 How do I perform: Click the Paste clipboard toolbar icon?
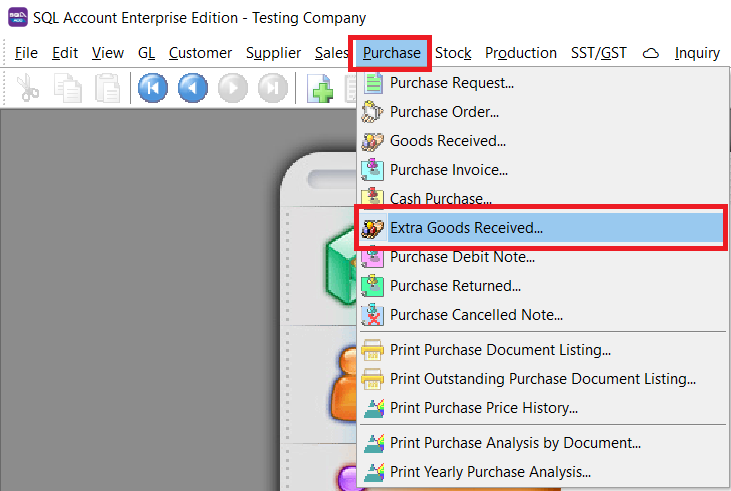(105, 89)
